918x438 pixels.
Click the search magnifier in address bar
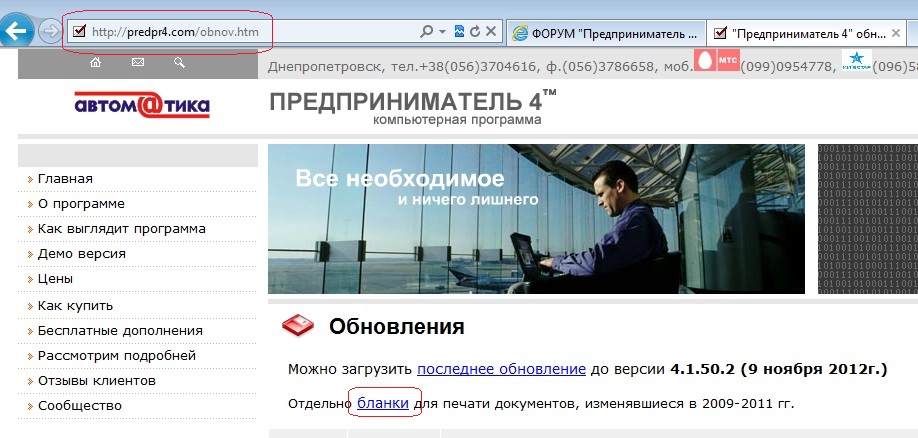tap(427, 32)
